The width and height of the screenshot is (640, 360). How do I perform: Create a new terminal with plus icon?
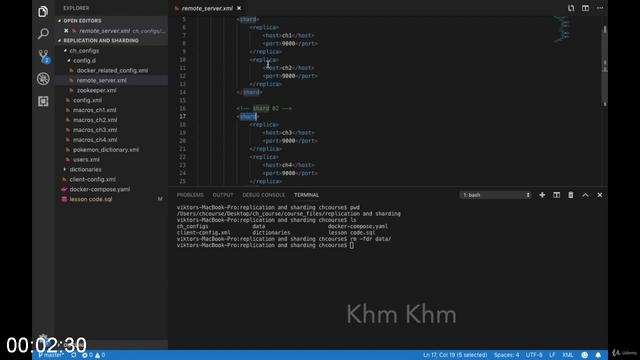point(542,195)
